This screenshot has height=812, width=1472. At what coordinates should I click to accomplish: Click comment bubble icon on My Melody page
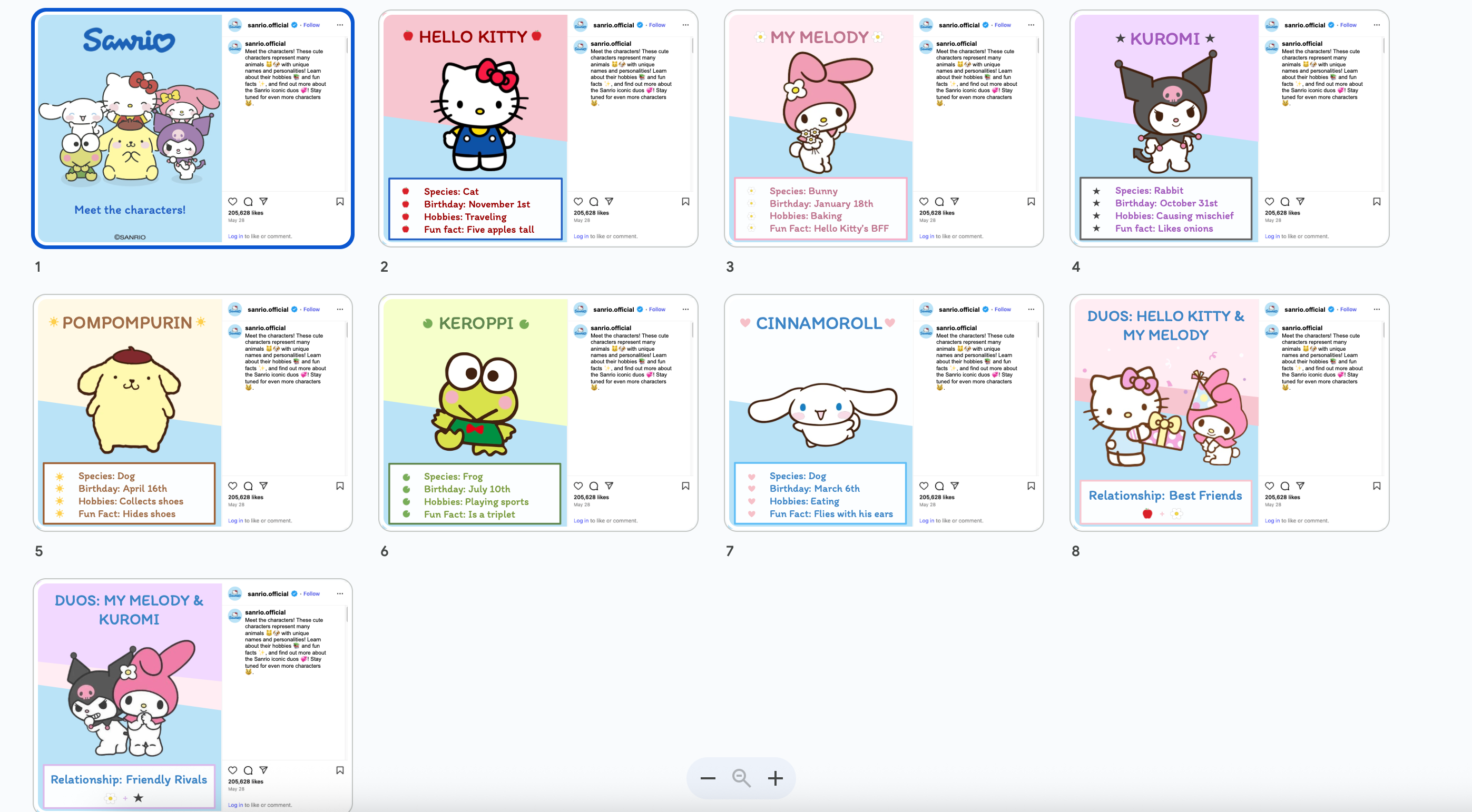click(939, 202)
